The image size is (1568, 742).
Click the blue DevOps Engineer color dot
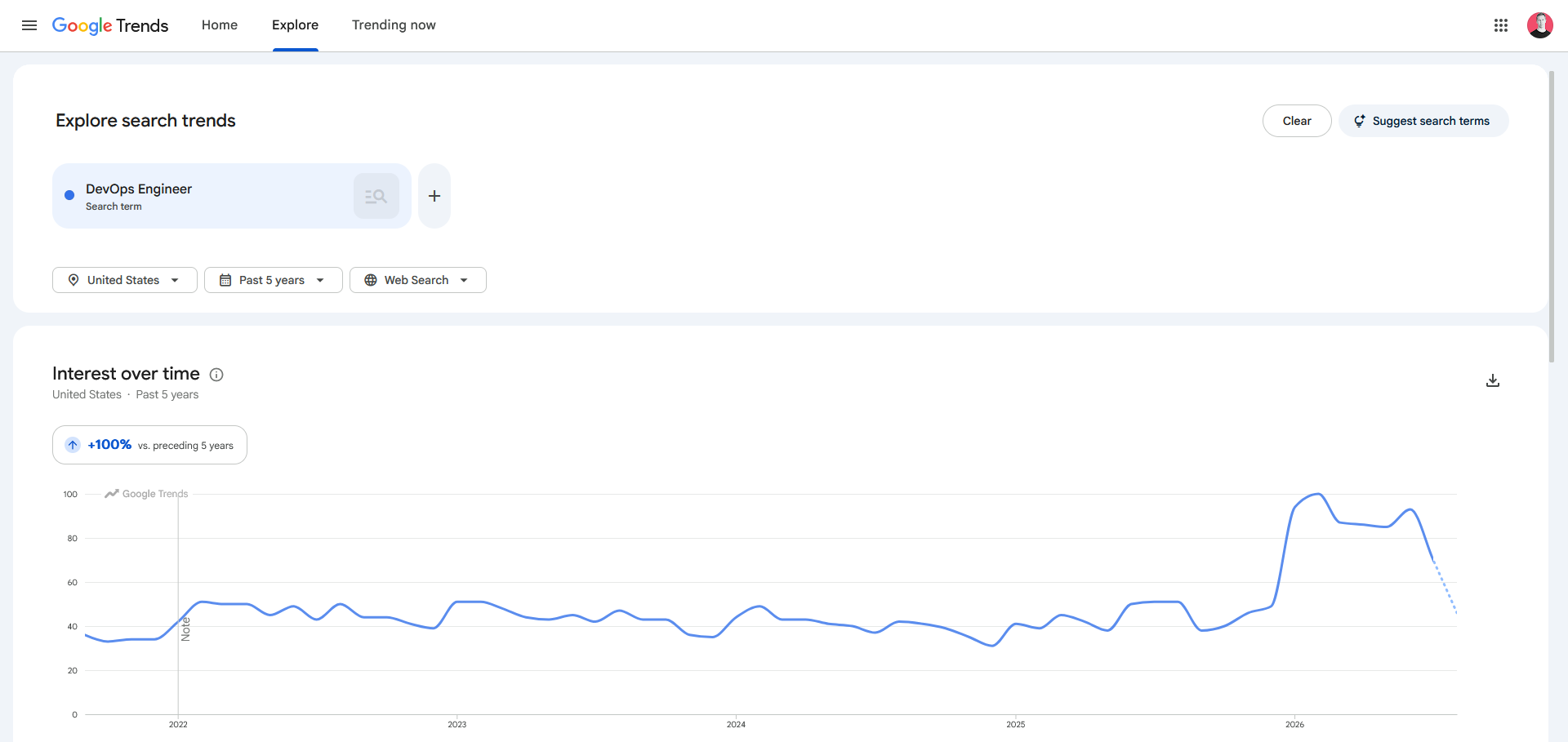pyautogui.click(x=69, y=195)
